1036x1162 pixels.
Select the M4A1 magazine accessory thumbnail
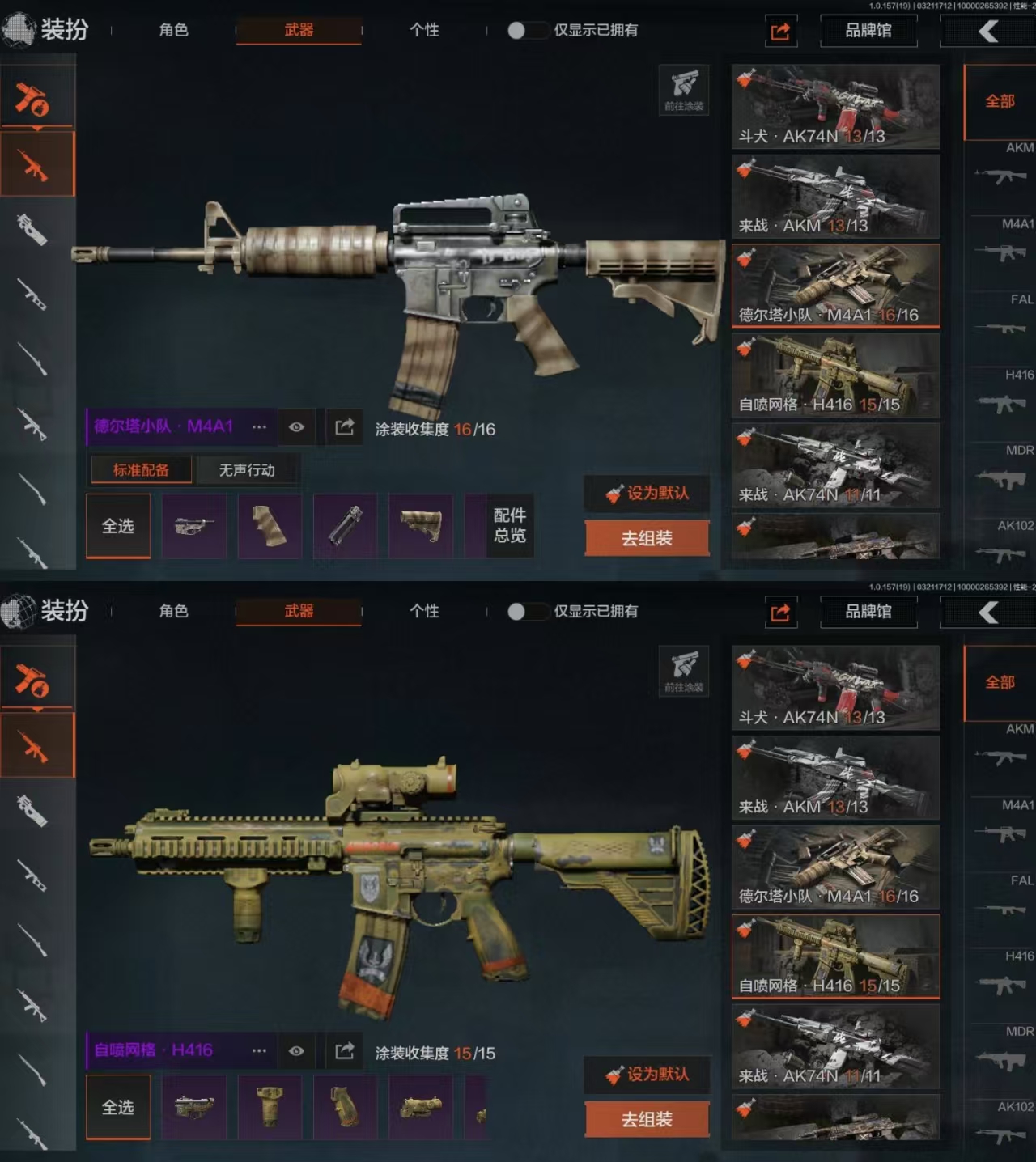pos(345,526)
